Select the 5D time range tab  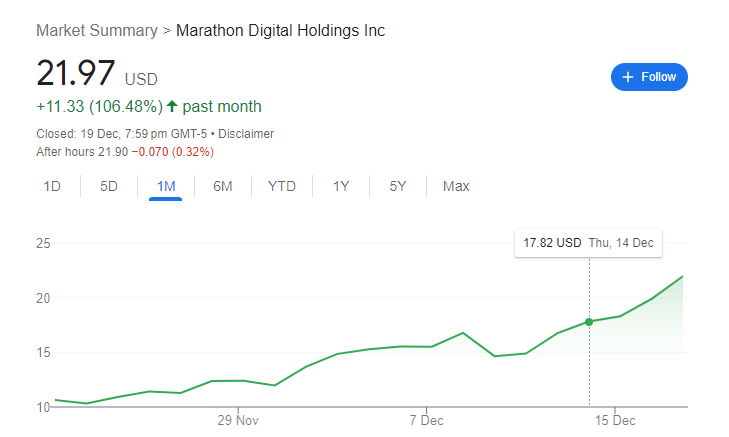coord(109,186)
